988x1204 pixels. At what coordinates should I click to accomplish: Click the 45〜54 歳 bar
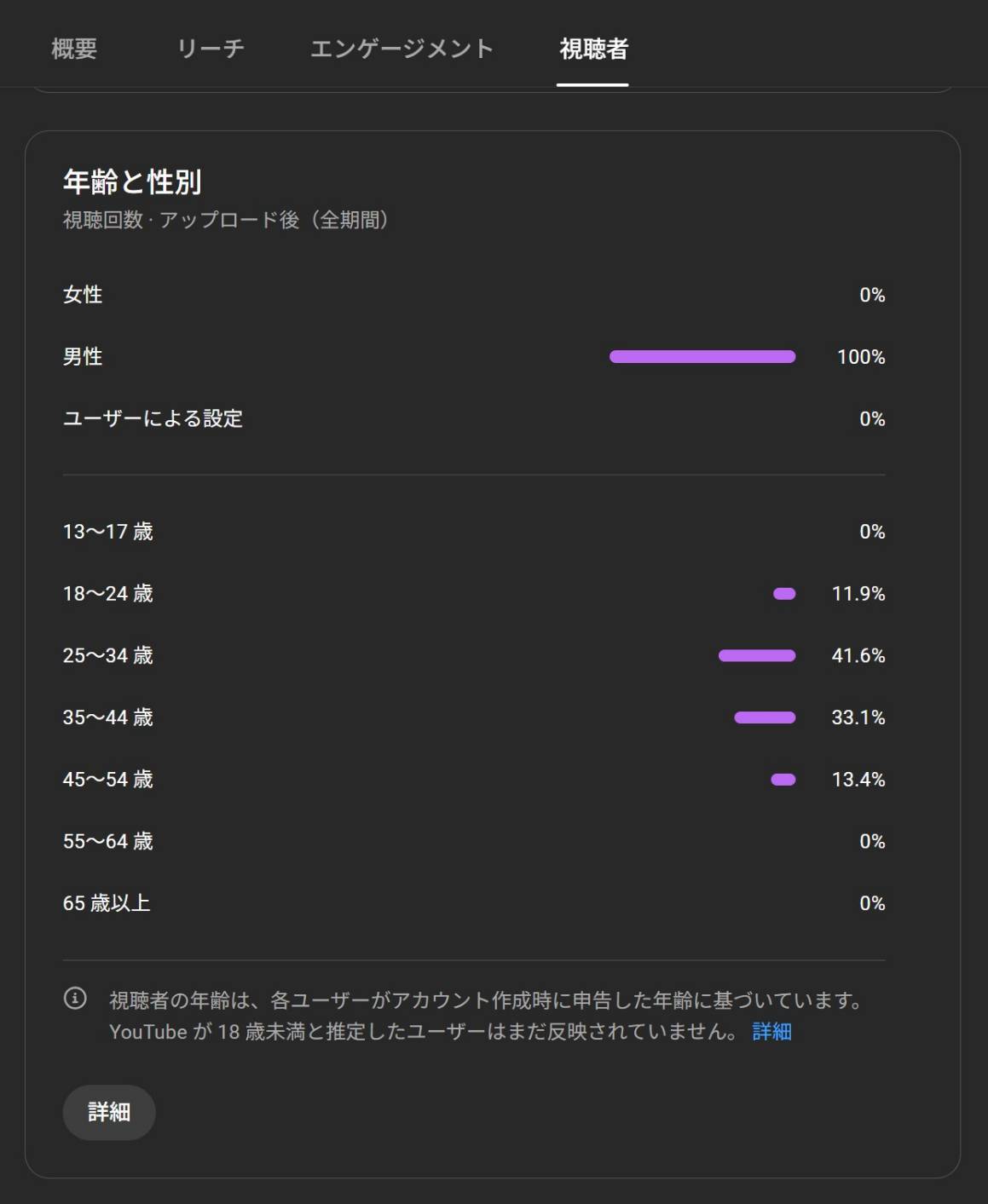783,780
